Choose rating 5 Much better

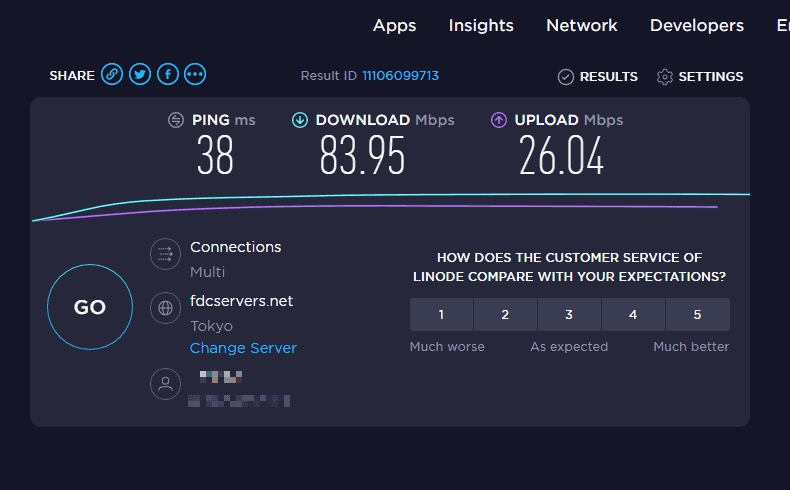pyautogui.click(x=697, y=314)
